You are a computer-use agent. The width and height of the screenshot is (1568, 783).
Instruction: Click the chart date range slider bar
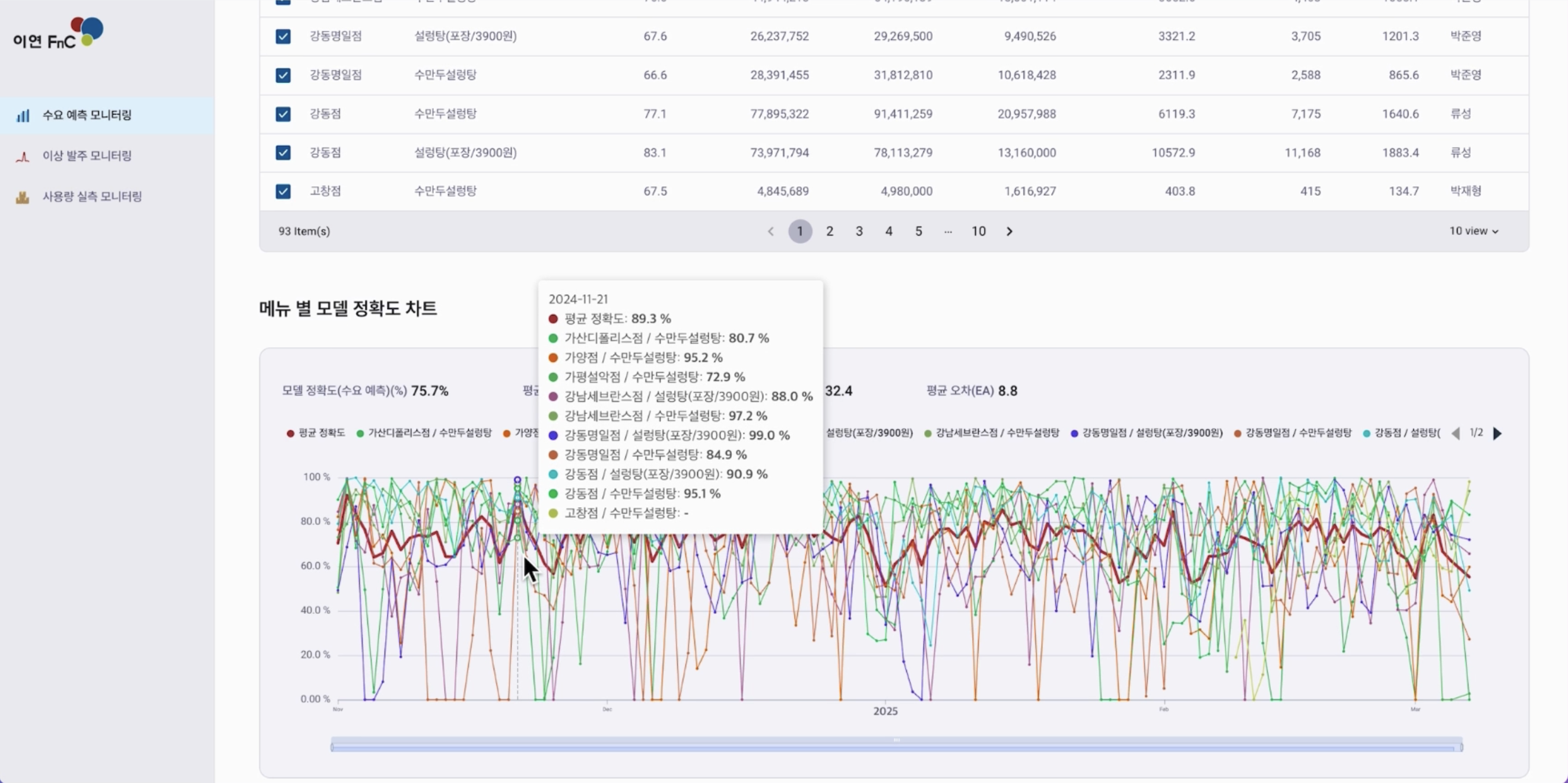click(896, 746)
